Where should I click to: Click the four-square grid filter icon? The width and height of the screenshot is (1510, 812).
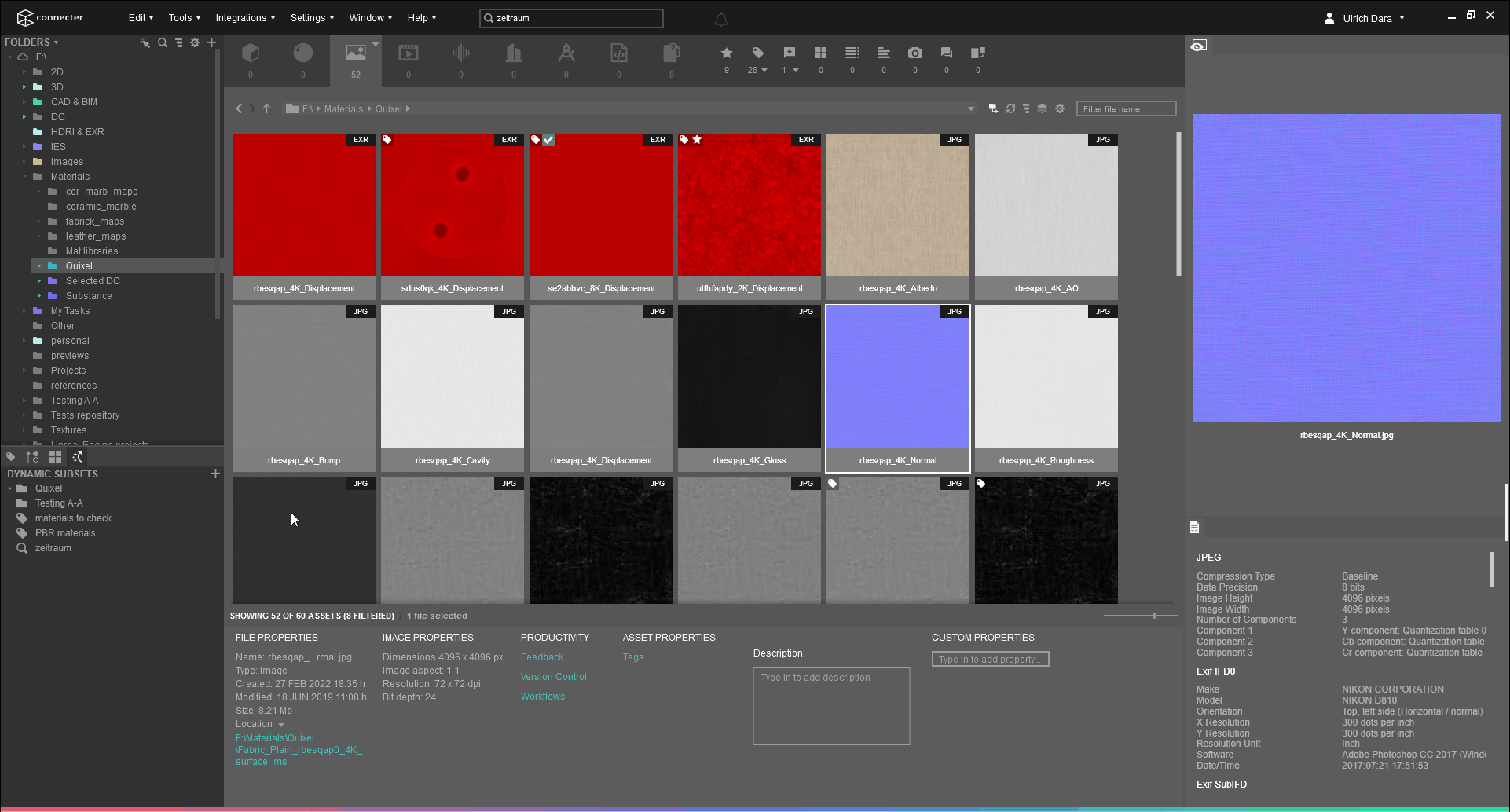(x=821, y=53)
